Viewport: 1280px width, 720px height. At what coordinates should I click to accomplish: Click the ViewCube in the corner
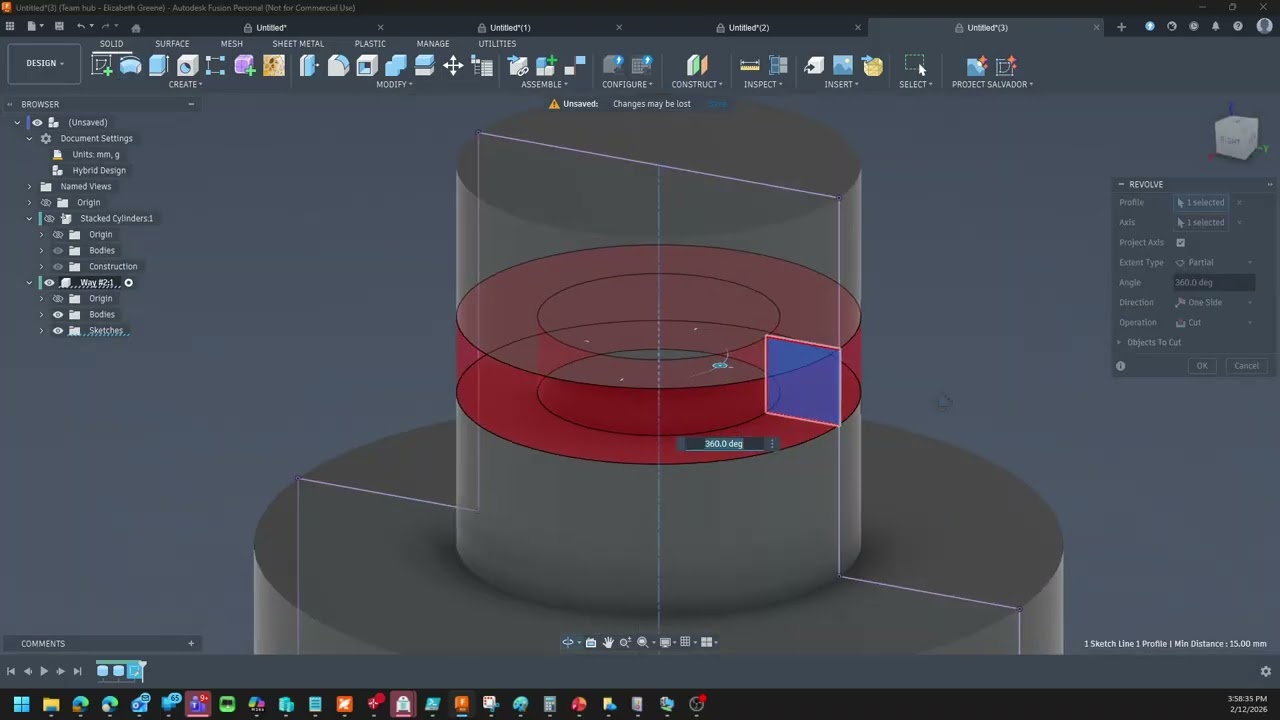[1236, 137]
